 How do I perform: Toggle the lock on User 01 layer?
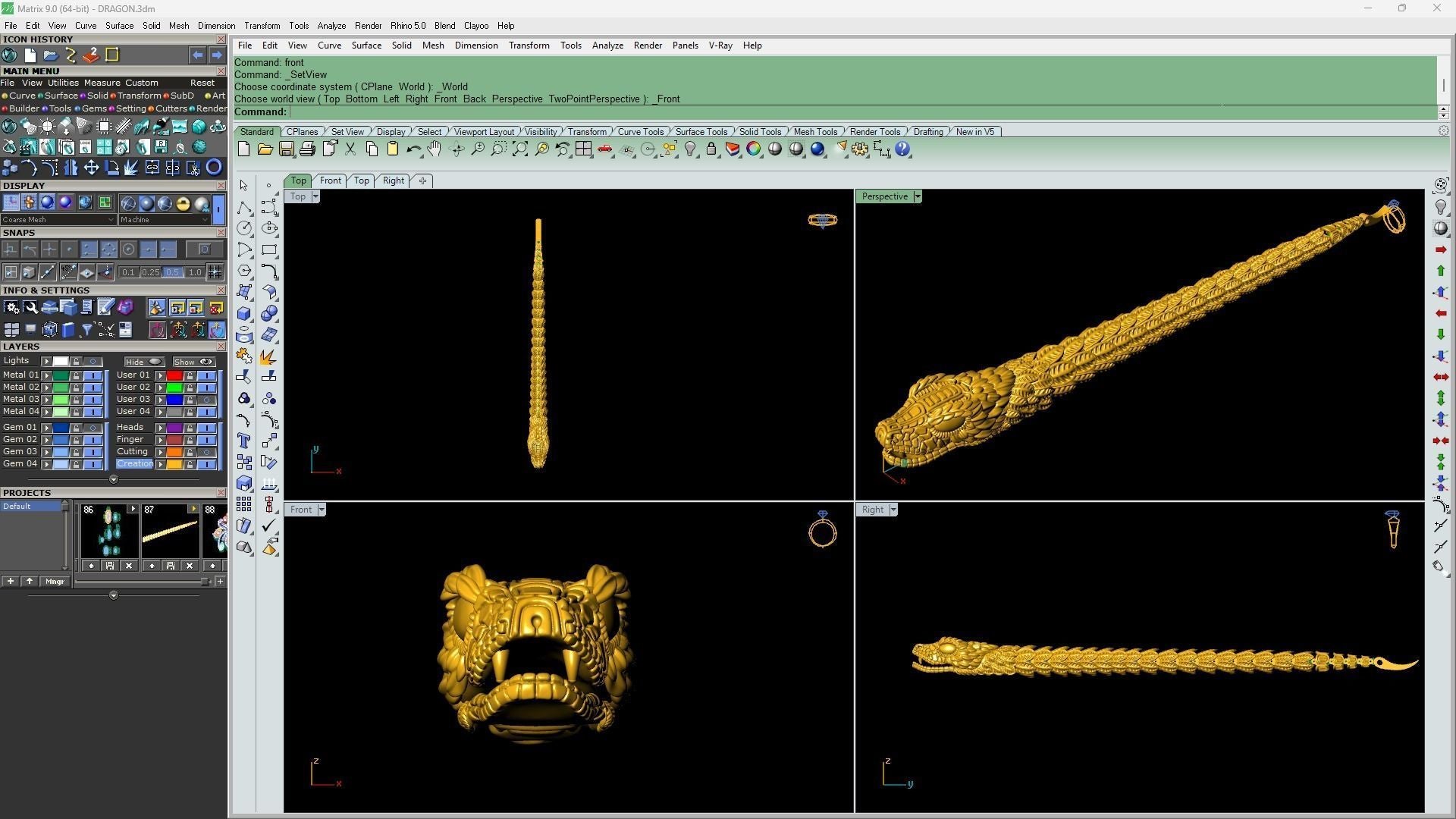[190, 375]
